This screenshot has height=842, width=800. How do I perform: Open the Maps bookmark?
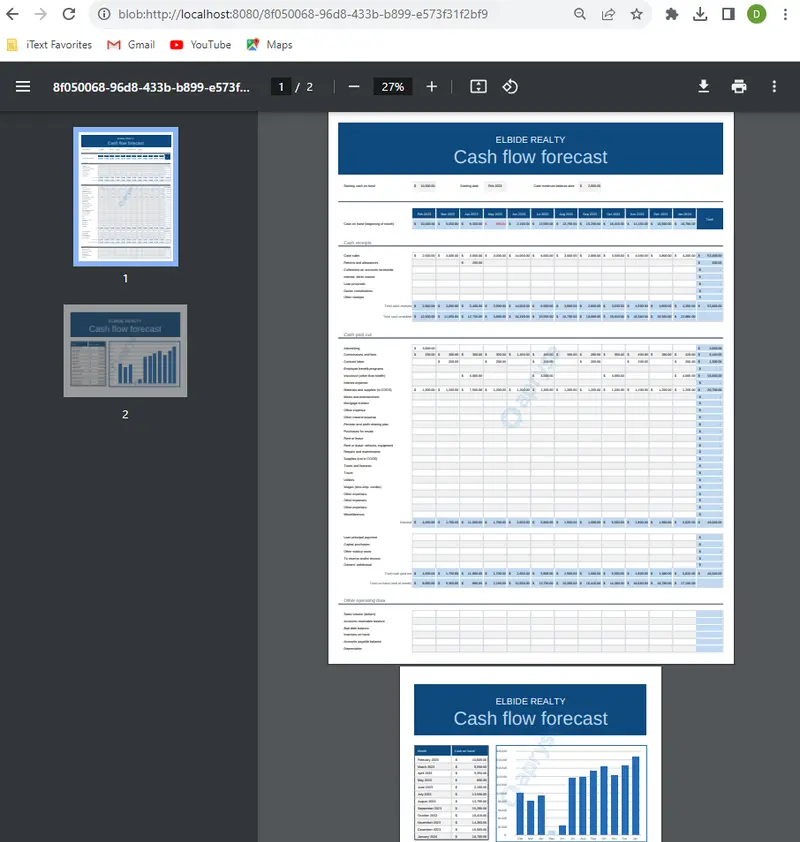pos(270,45)
